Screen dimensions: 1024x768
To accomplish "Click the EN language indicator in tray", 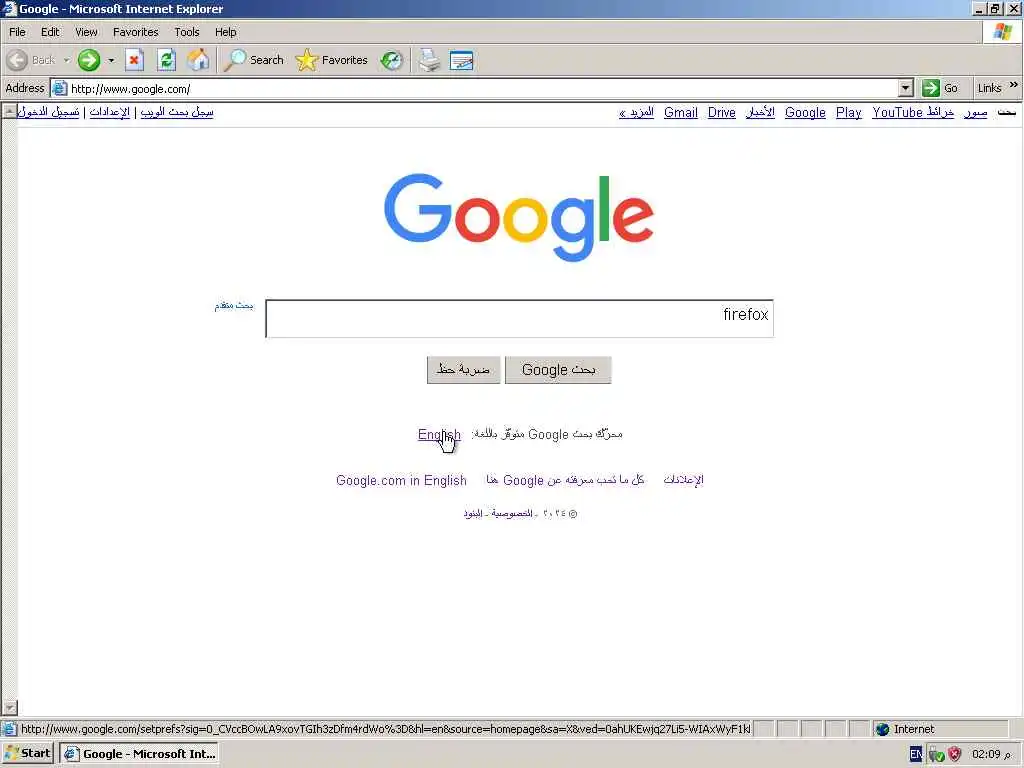I will [x=916, y=754].
